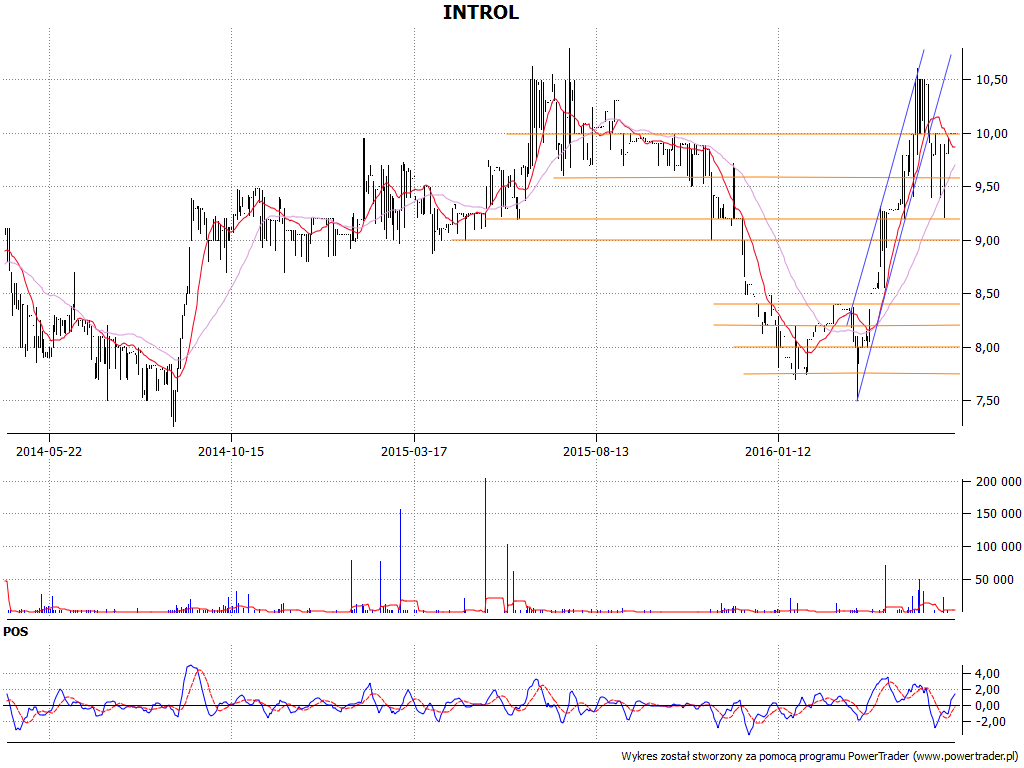Select the 100 000 volume axis label
The height and width of the screenshot is (768, 1024).
999,547
